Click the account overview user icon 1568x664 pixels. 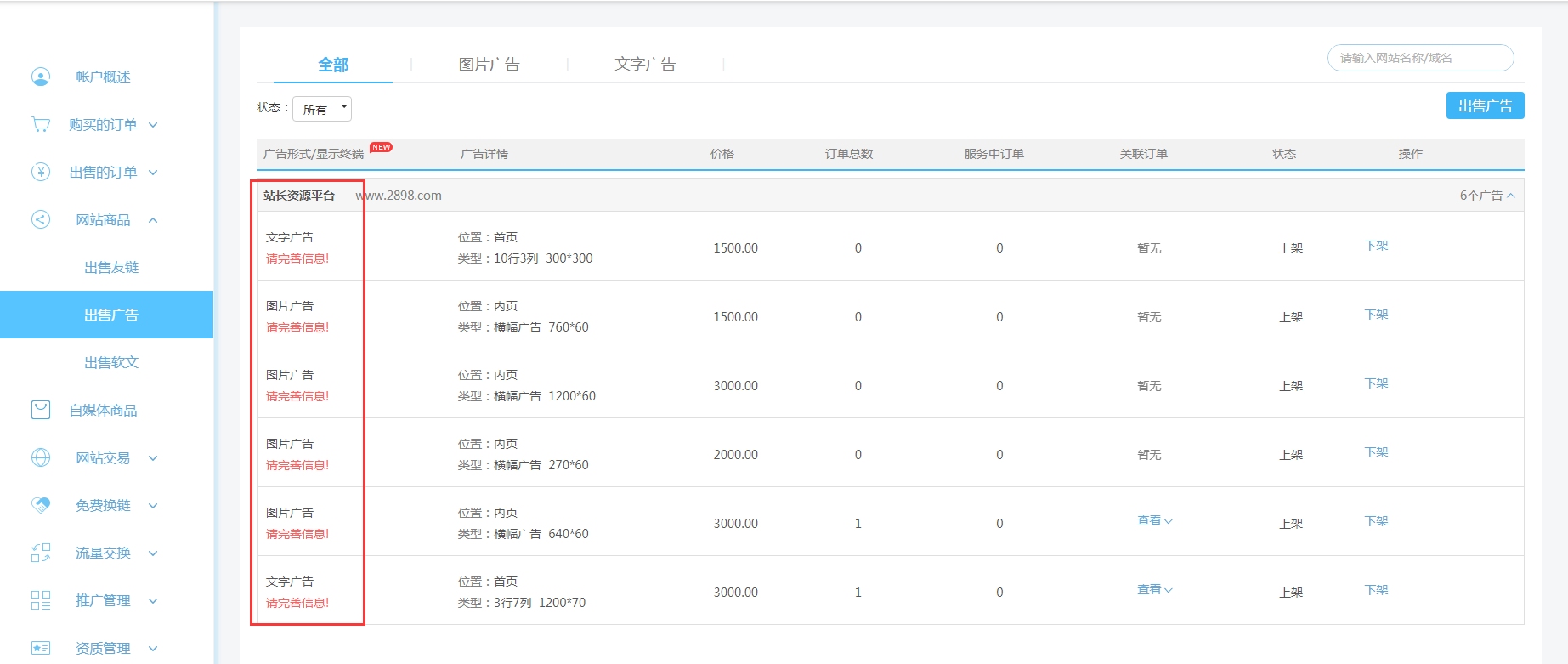click(x=41, y=77)
